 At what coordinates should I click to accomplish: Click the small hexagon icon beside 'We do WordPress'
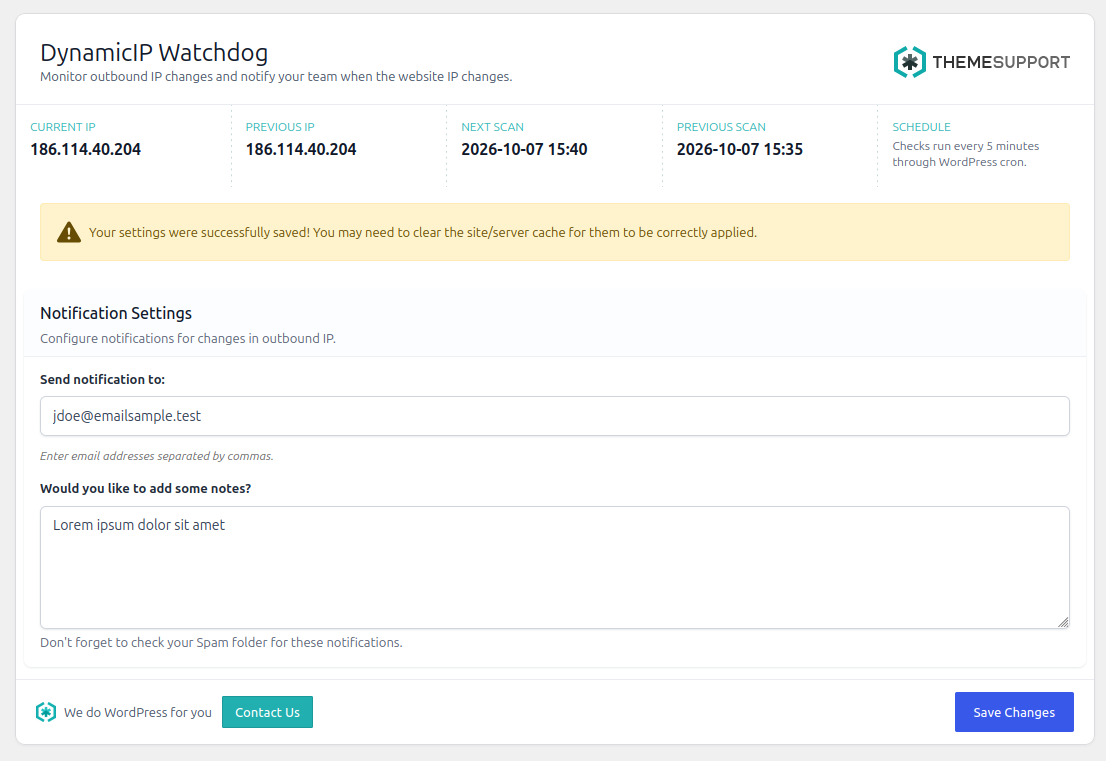tap(46, 712)
